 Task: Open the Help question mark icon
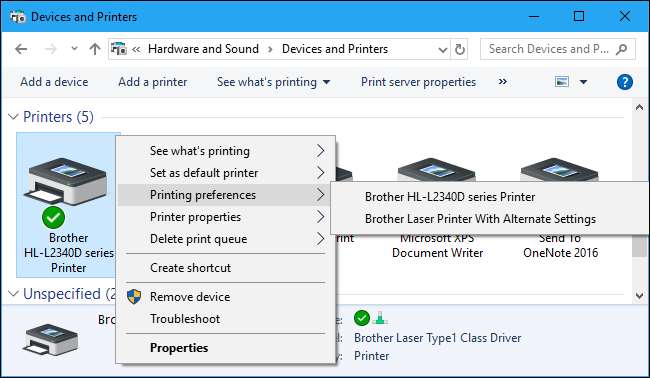pyautogui.click(x=624, y=82)
